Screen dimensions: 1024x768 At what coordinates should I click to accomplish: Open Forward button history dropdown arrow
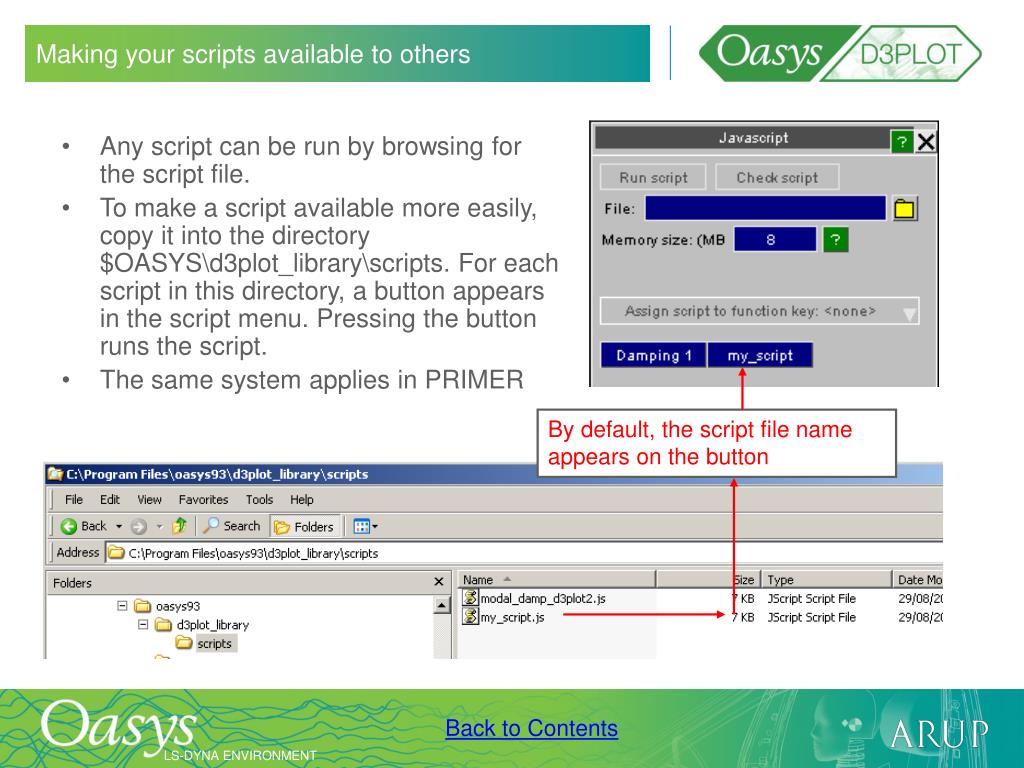159,526
